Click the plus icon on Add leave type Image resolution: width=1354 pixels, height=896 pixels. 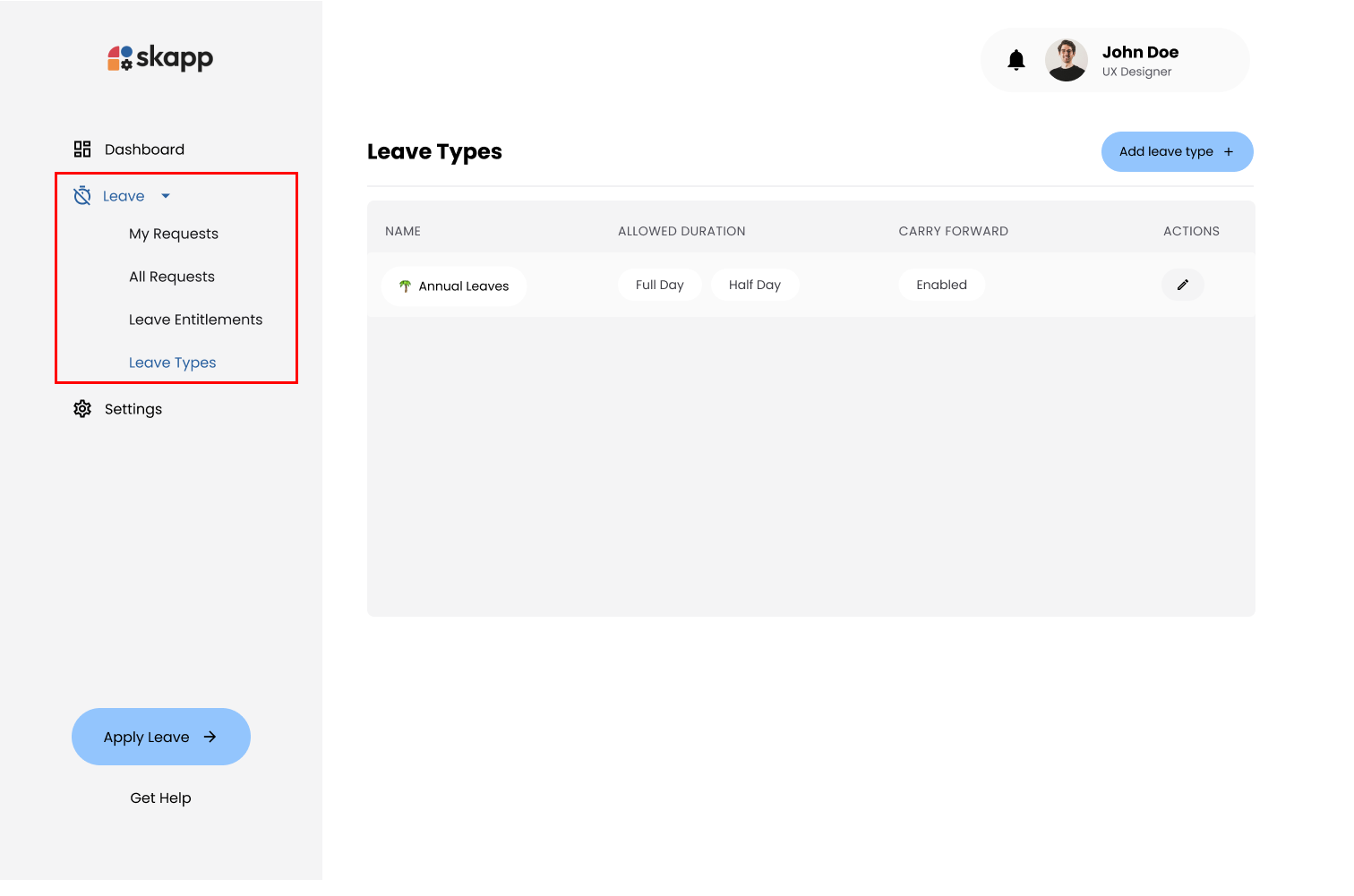coord(1229,151)
